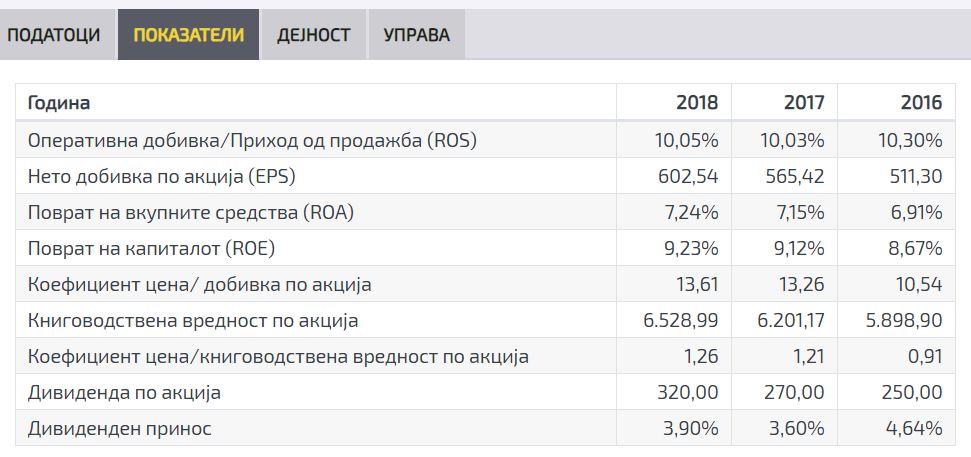This screenshot has width=971, height=457.
Task: Select the Нето добивка по акција (EPS) row
Action: pos(162,177)
